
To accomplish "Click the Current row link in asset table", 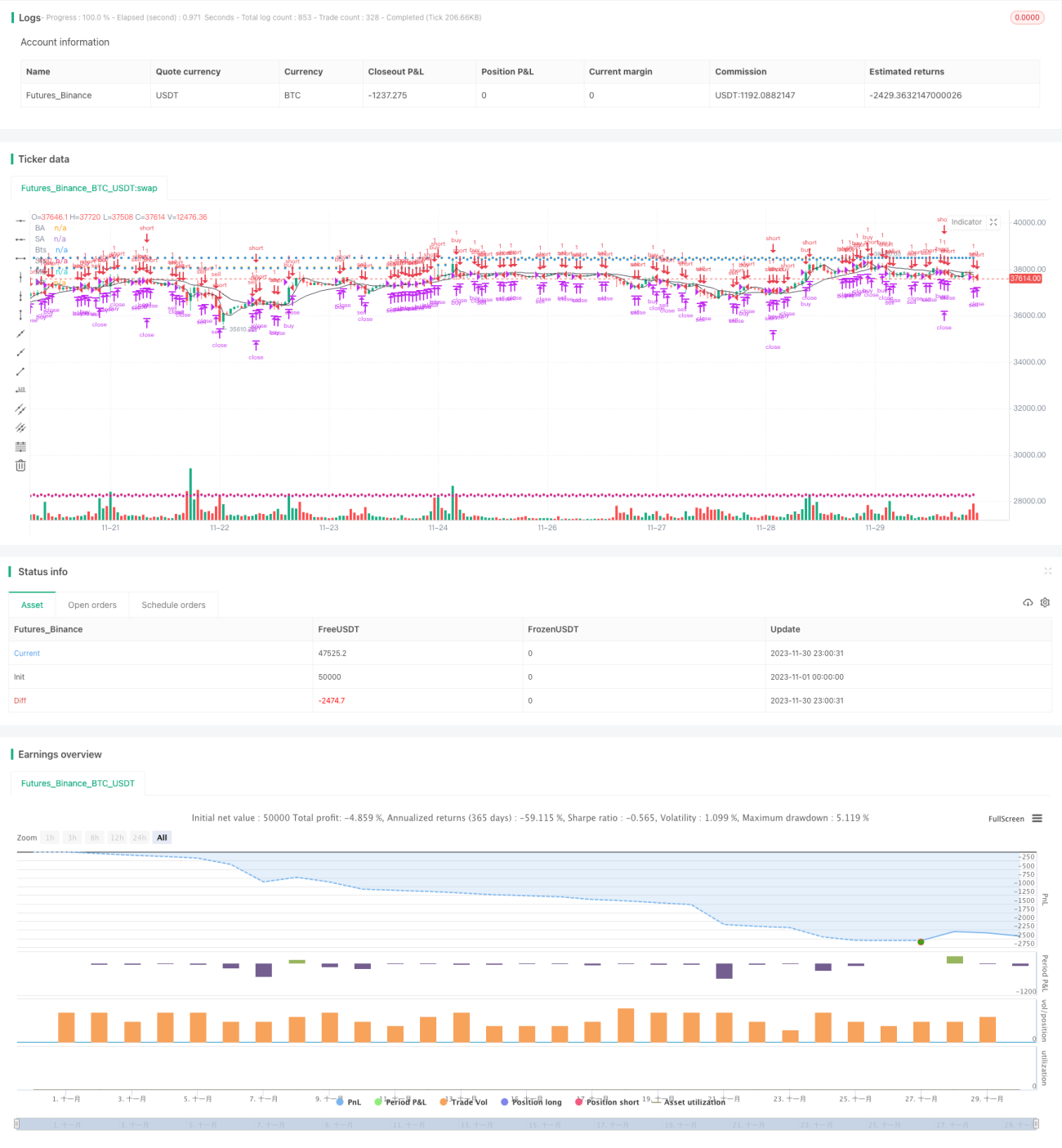I will (x=27, y=653).
